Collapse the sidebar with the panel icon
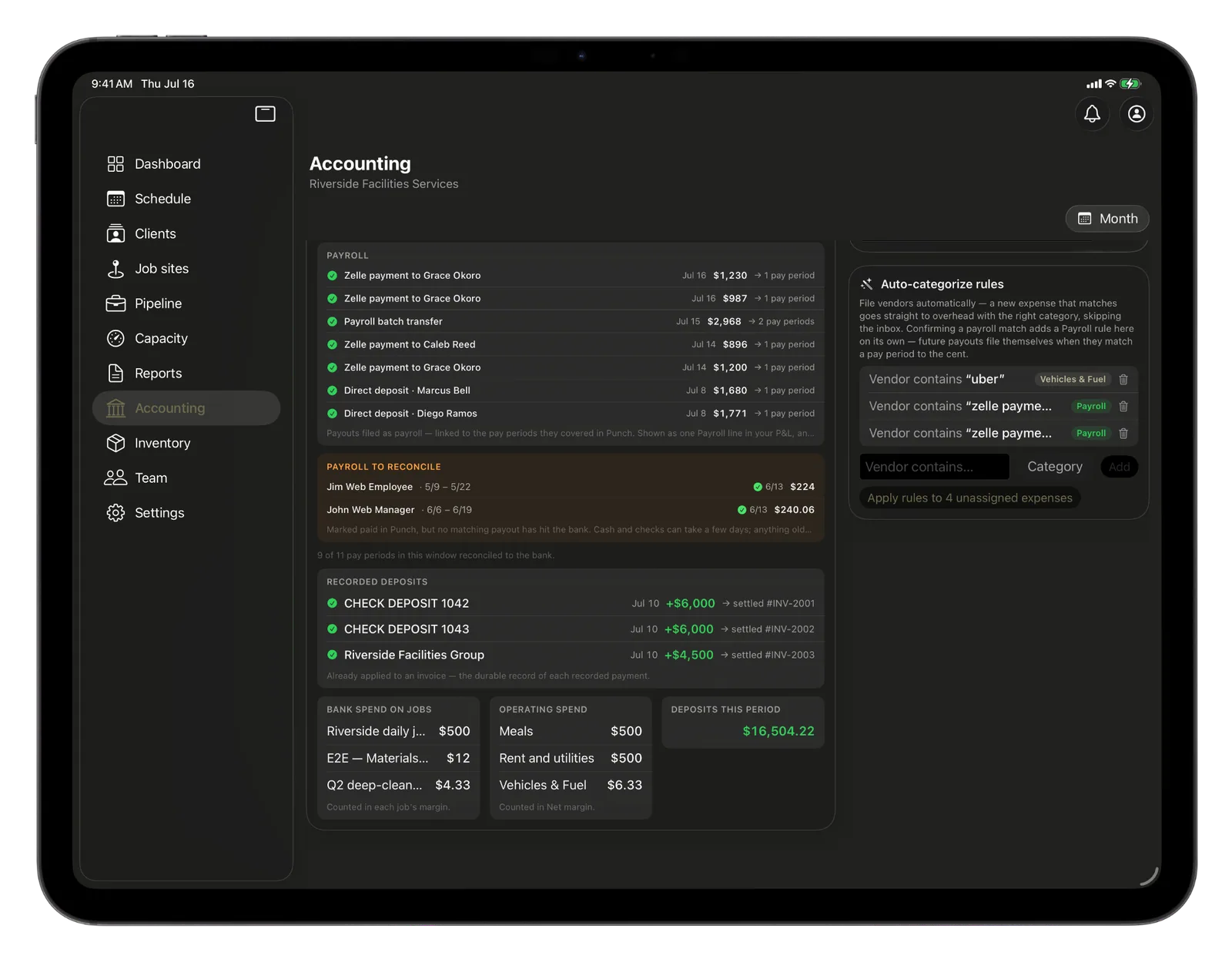The image size is (1232, 959). 265,114
